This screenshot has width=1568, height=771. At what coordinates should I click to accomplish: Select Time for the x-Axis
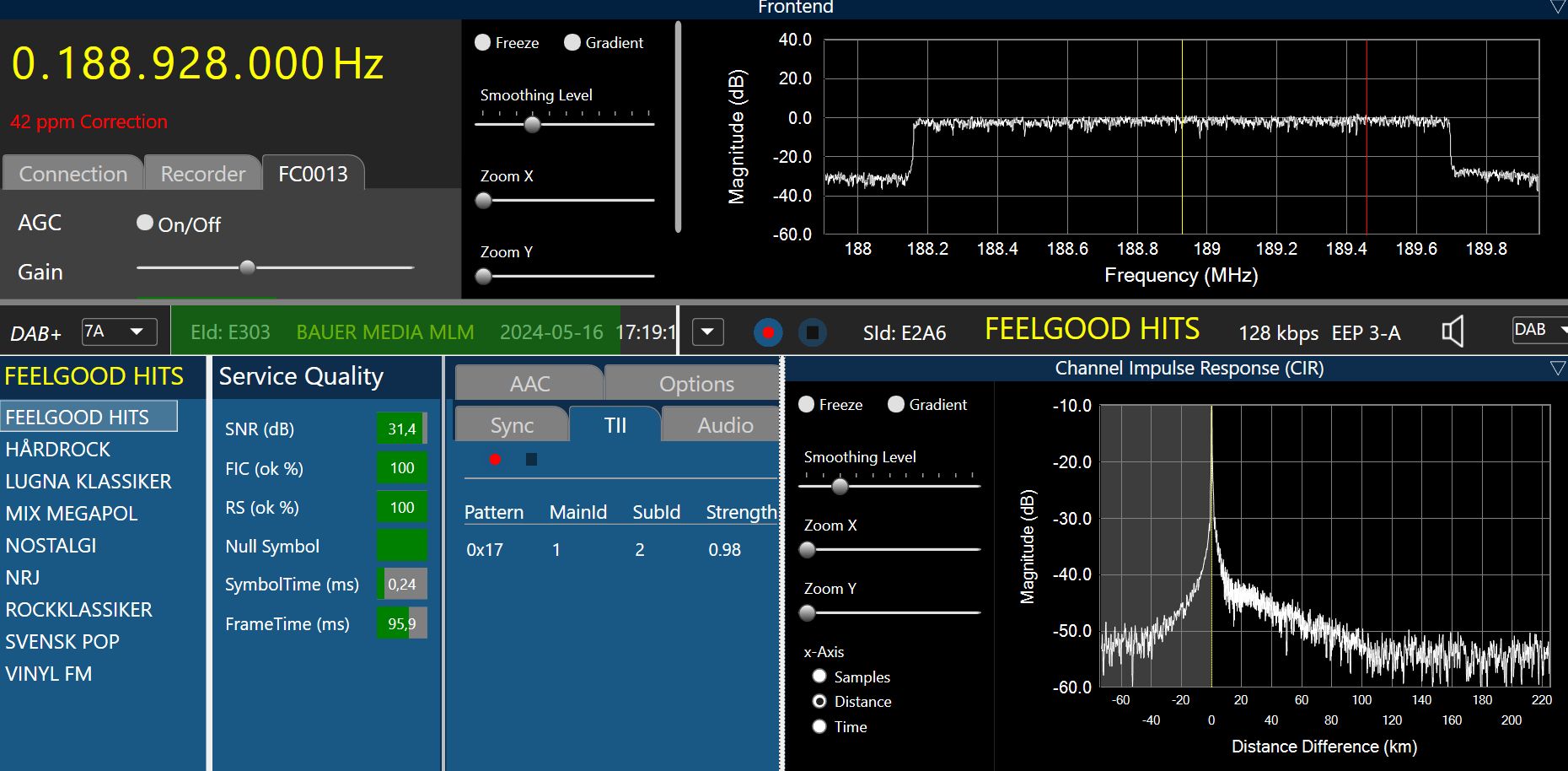pos(819,726)
